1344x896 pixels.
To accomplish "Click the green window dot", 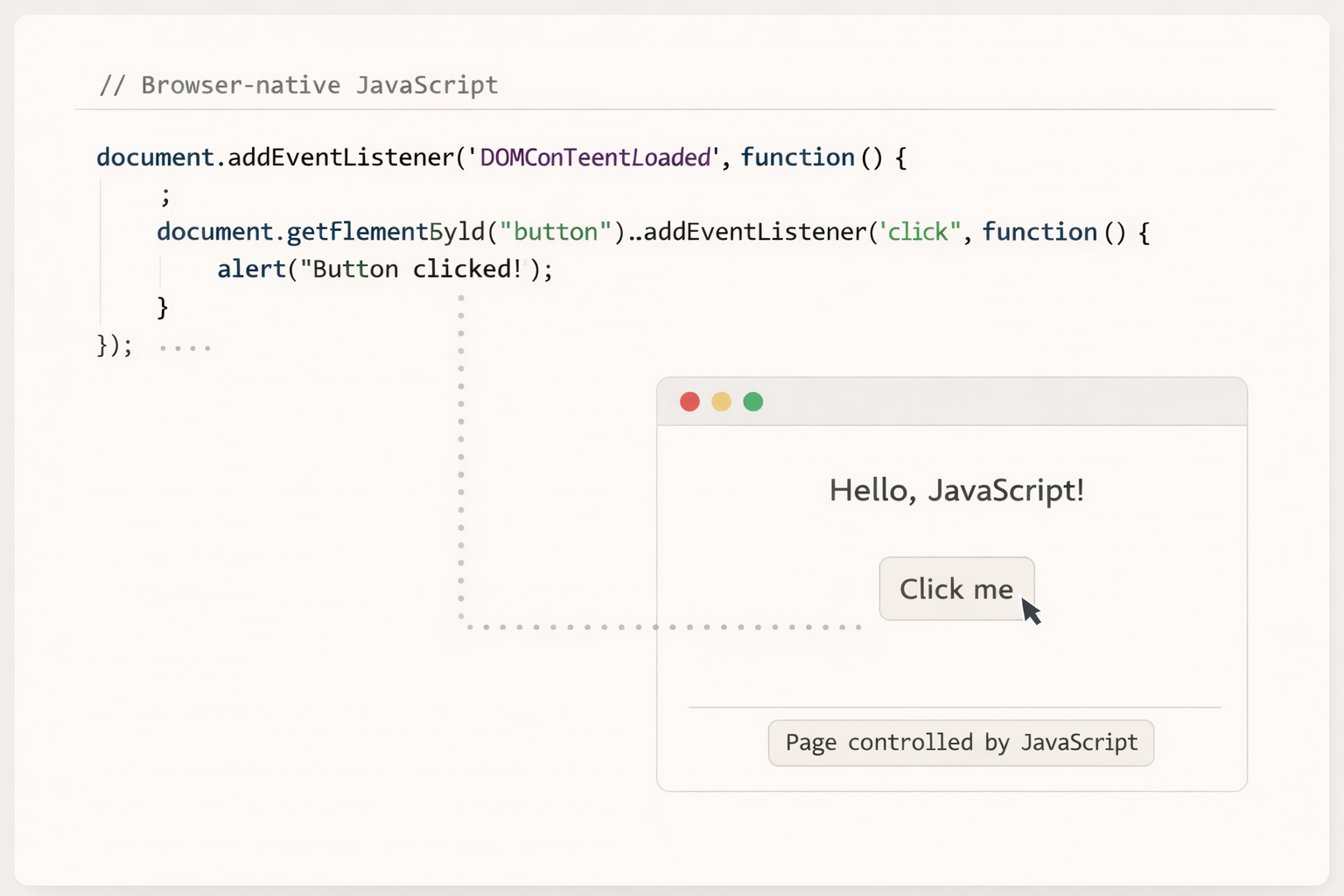I will click(752, 402).
